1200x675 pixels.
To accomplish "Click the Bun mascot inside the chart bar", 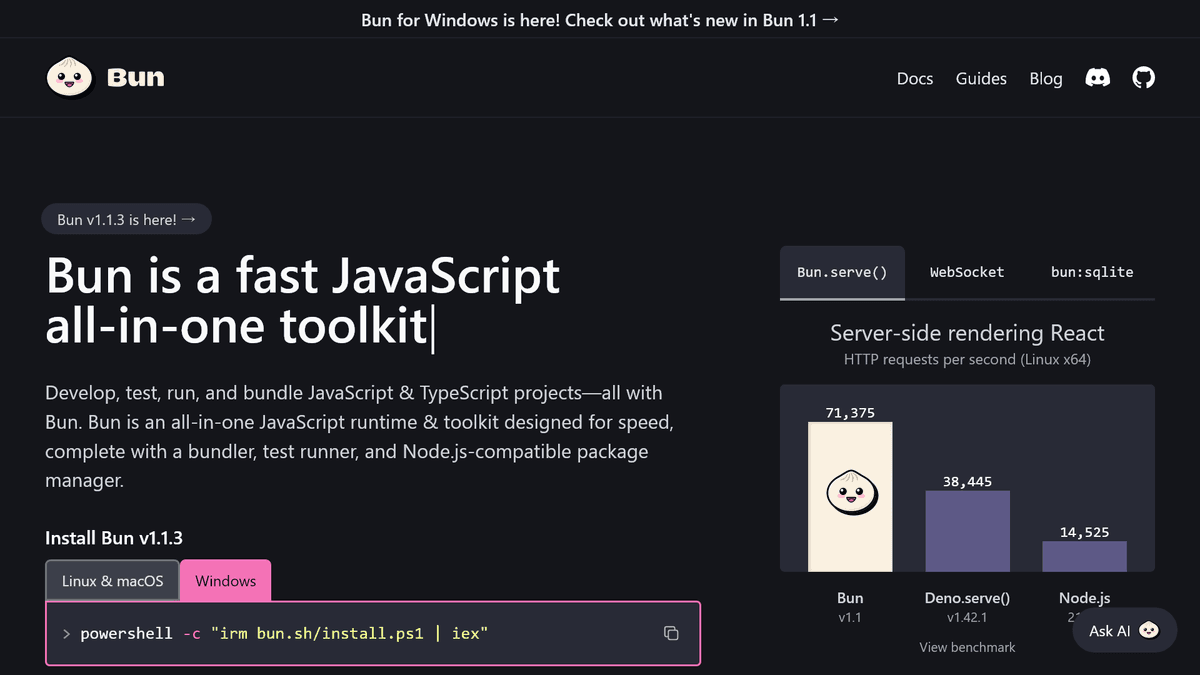I will [x=850, y=492].
